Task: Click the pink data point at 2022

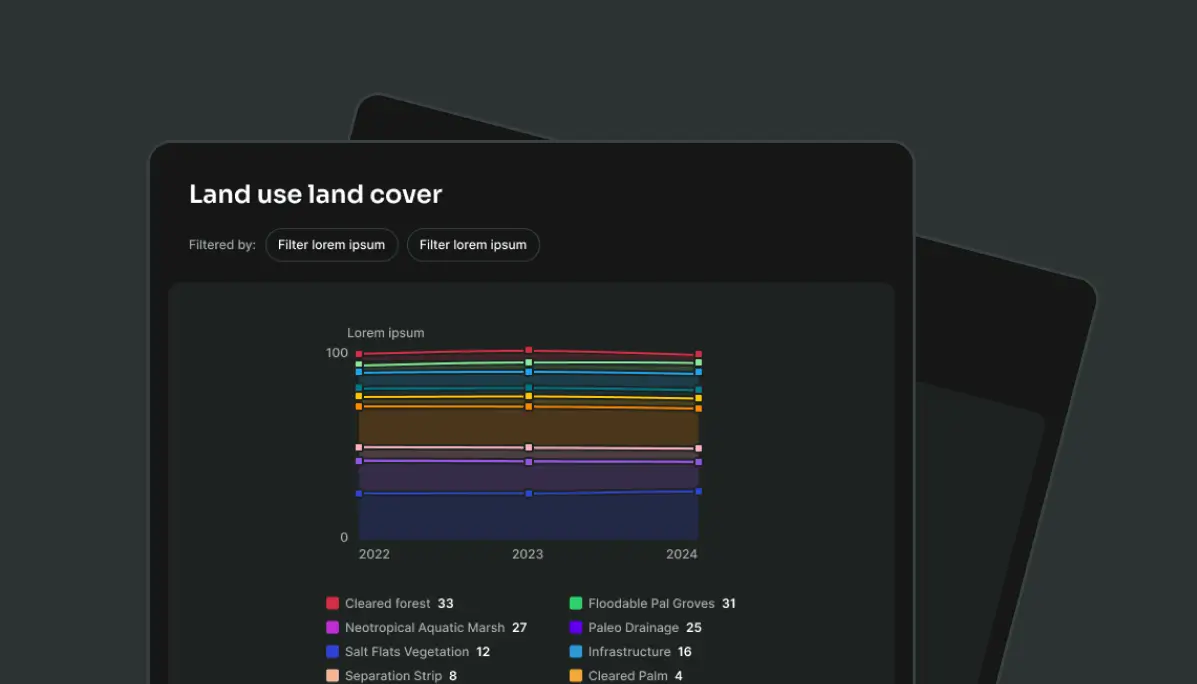Action: 359,447
